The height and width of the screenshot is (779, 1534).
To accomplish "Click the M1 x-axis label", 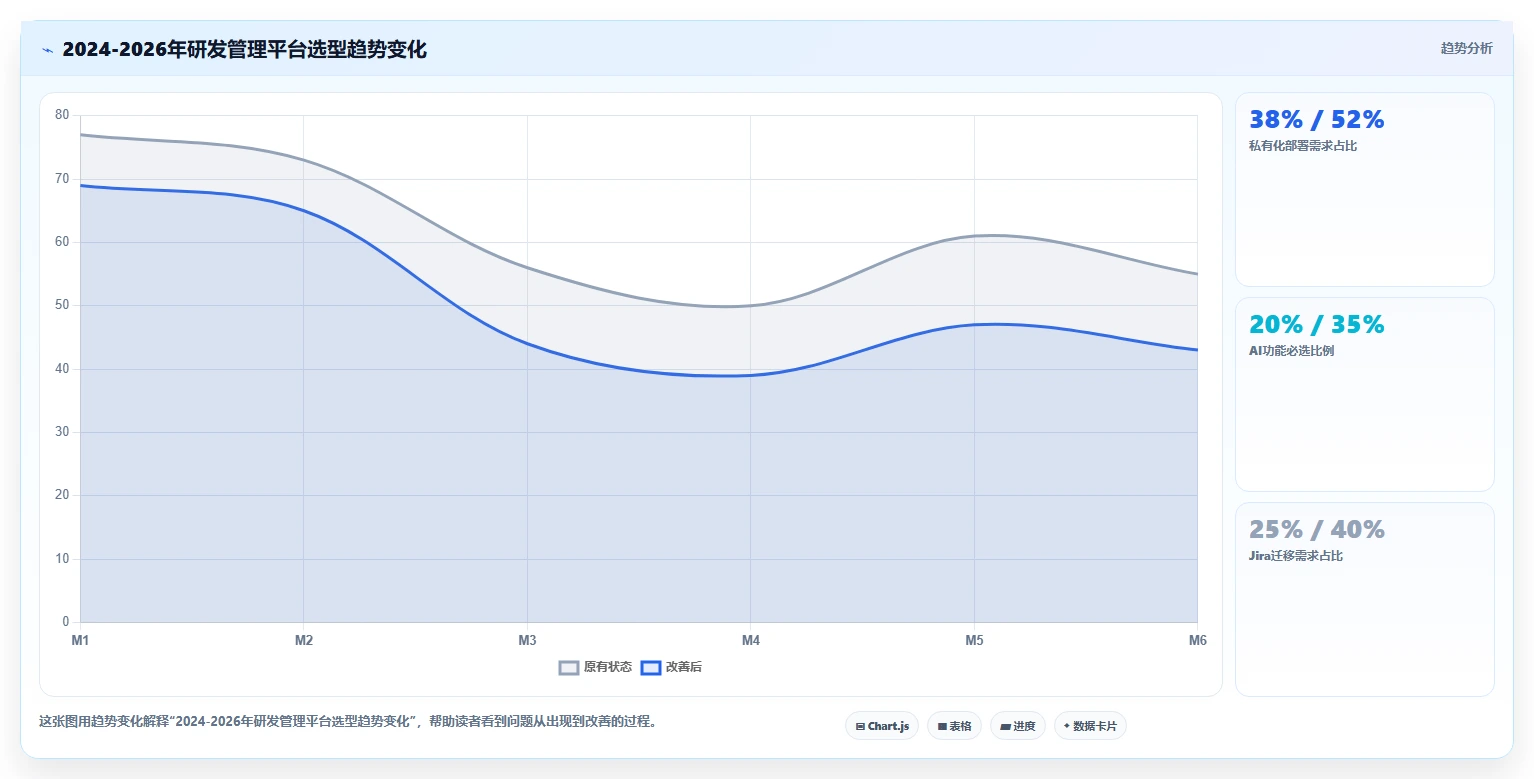I will pyautogui.click(x=80, y=641).
